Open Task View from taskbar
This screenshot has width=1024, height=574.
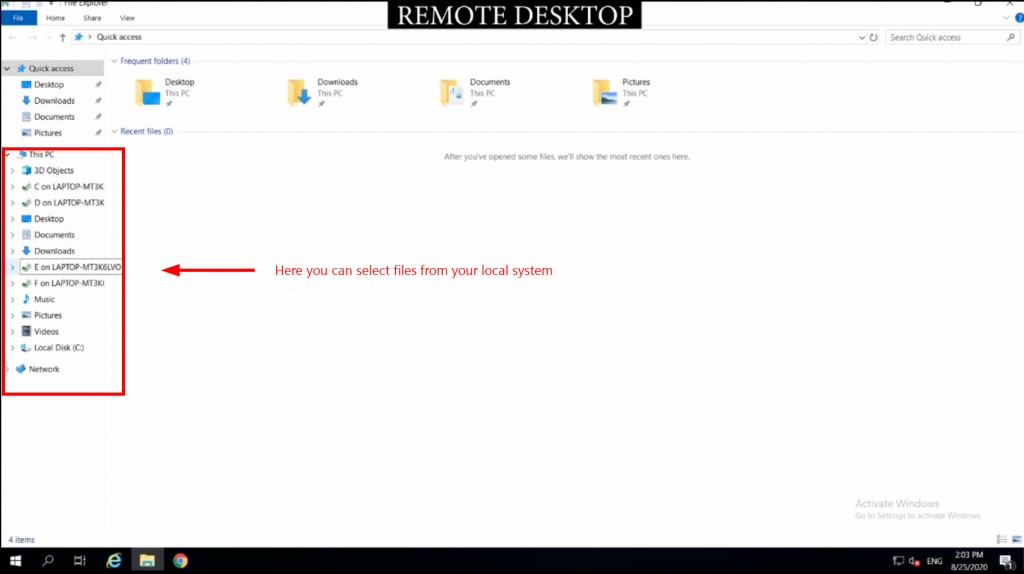[x=80, y=561]
